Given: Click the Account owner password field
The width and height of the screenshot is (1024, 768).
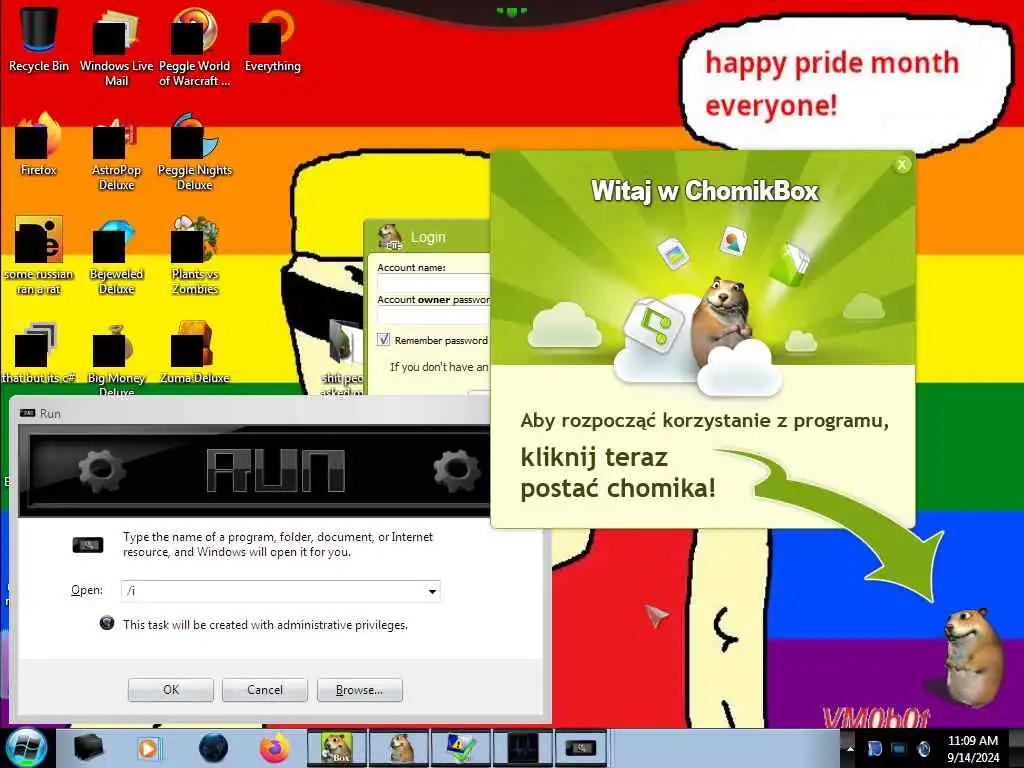Looking at the screenshot, I should [434, 315].
